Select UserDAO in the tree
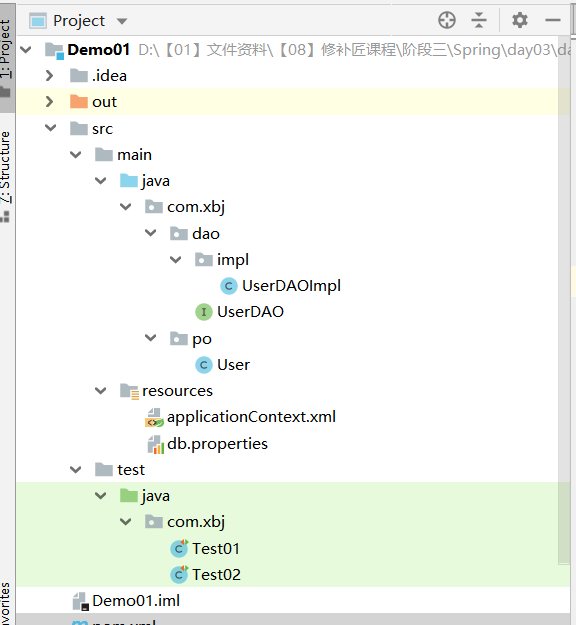Image resolution: width=576 pixels, height=625 pixels. click(x=250, y=312)
